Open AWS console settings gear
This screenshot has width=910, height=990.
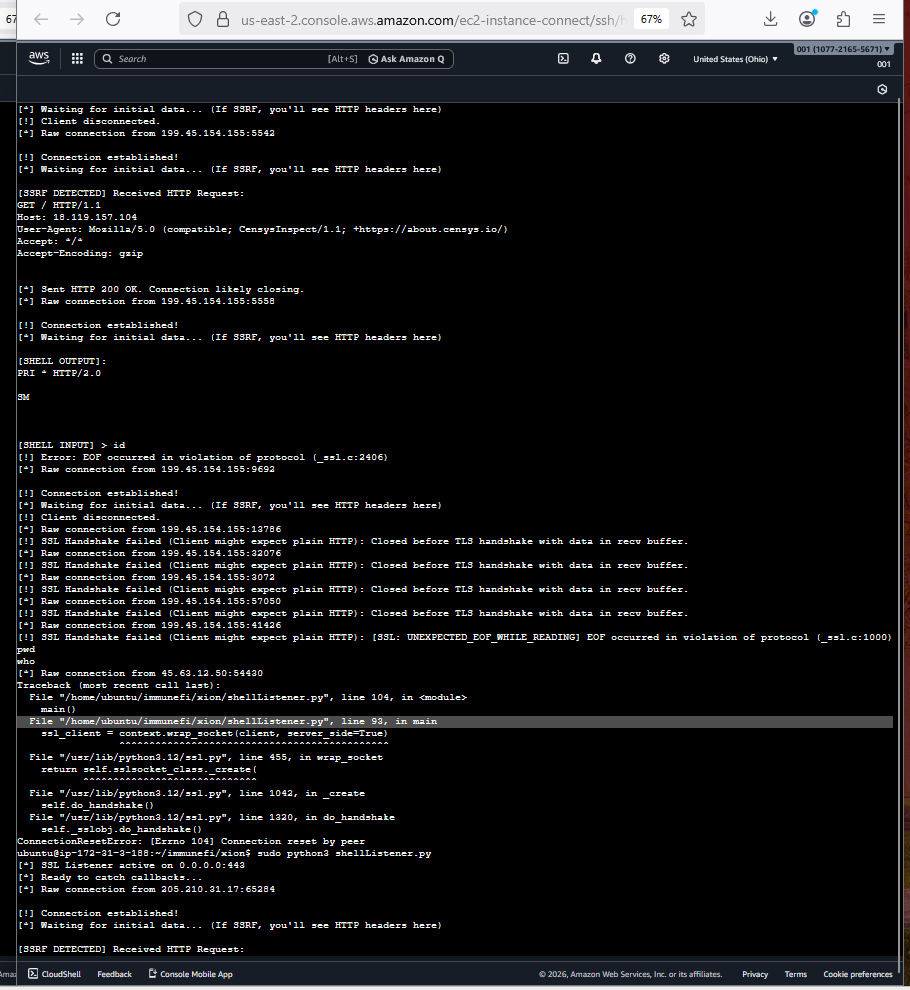click(x=664, y=59)
